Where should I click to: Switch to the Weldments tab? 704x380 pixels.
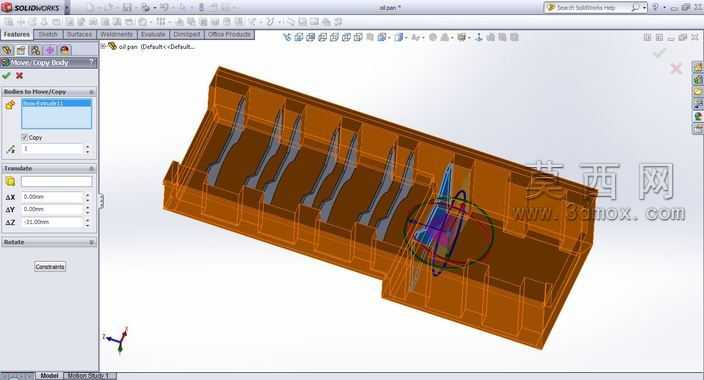pos(116,35)
